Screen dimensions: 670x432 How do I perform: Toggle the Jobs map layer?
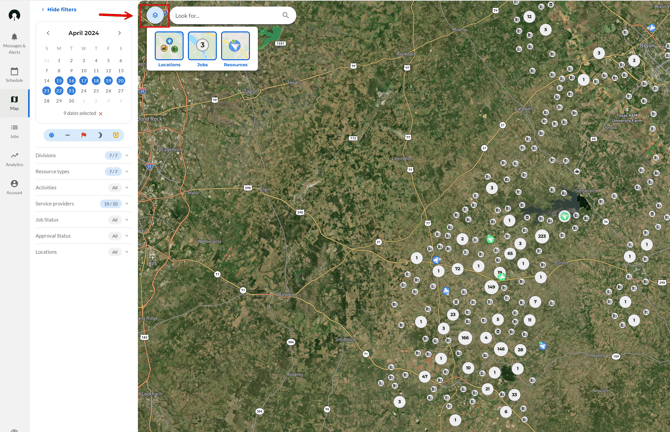[x=202, y=49]
